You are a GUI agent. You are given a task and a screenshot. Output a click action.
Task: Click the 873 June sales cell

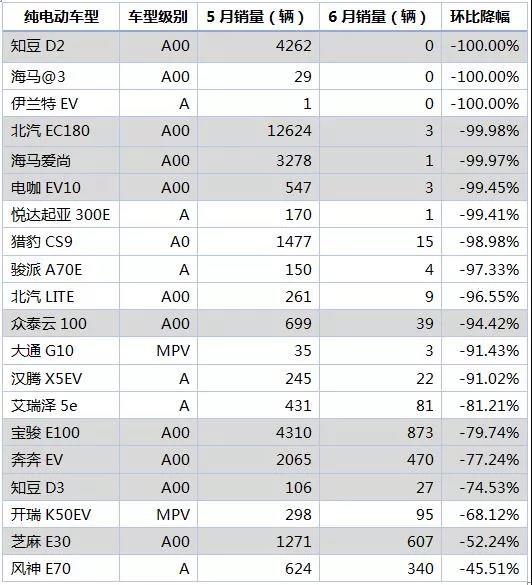click(380, 433)
